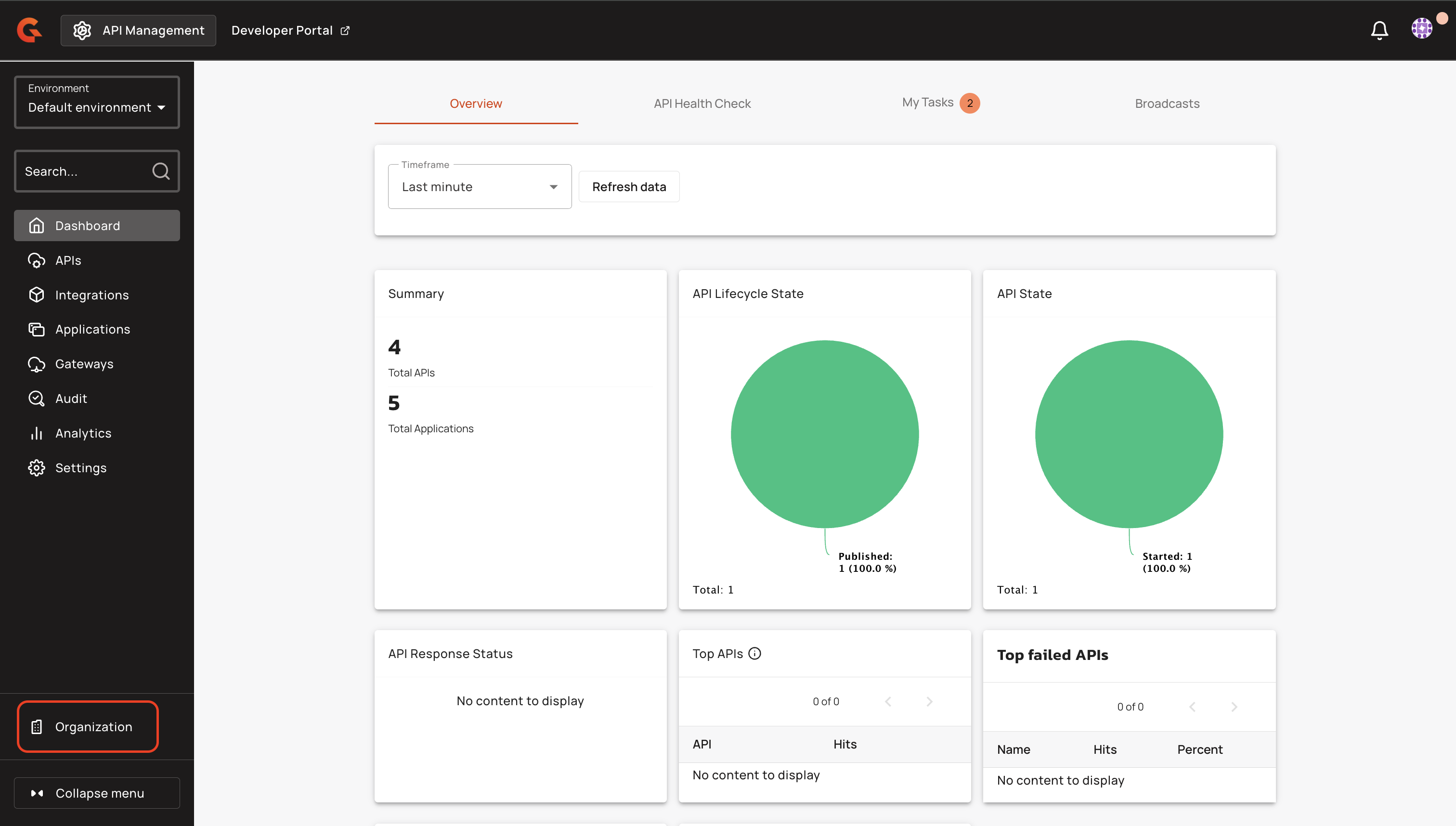Image resolution: width=1456 pixels, height=826 pixels.
Task: Click the green Published pie chart
Action: pos(824,434)
